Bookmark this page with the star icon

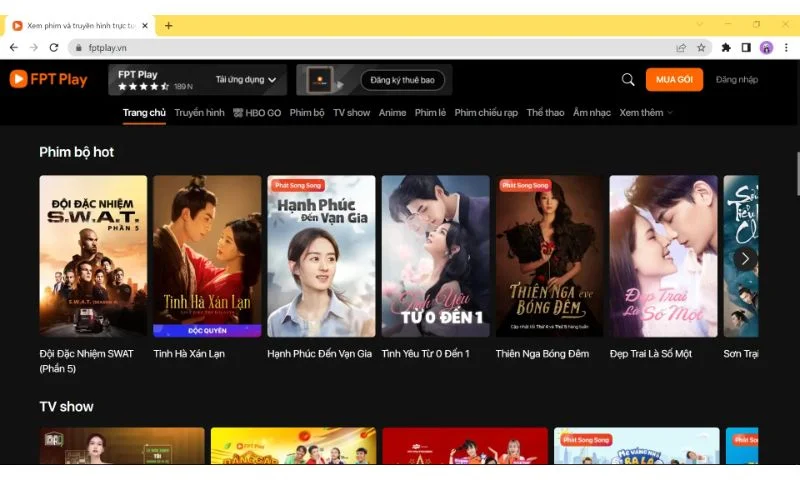pyautogui.click(x=701, y=47)
